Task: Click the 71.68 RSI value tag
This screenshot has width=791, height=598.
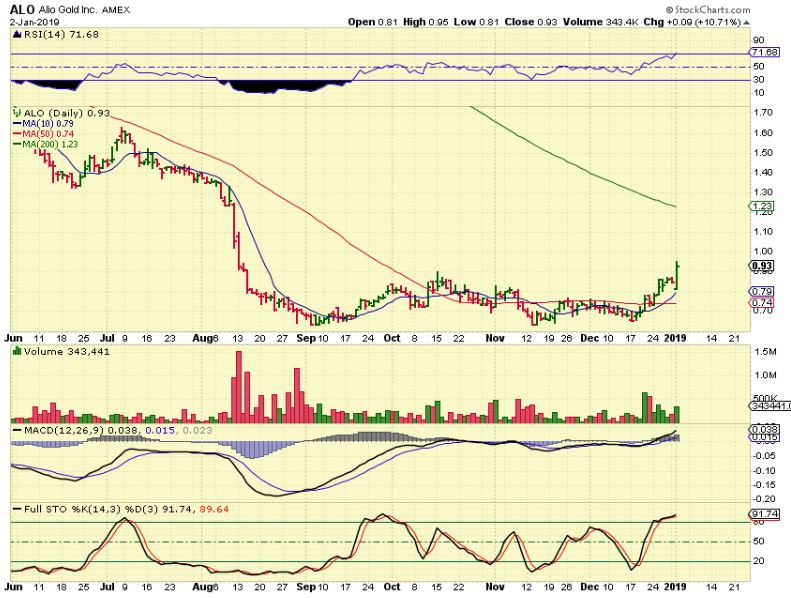Action: pyautogui.click(x=764, y=52)
